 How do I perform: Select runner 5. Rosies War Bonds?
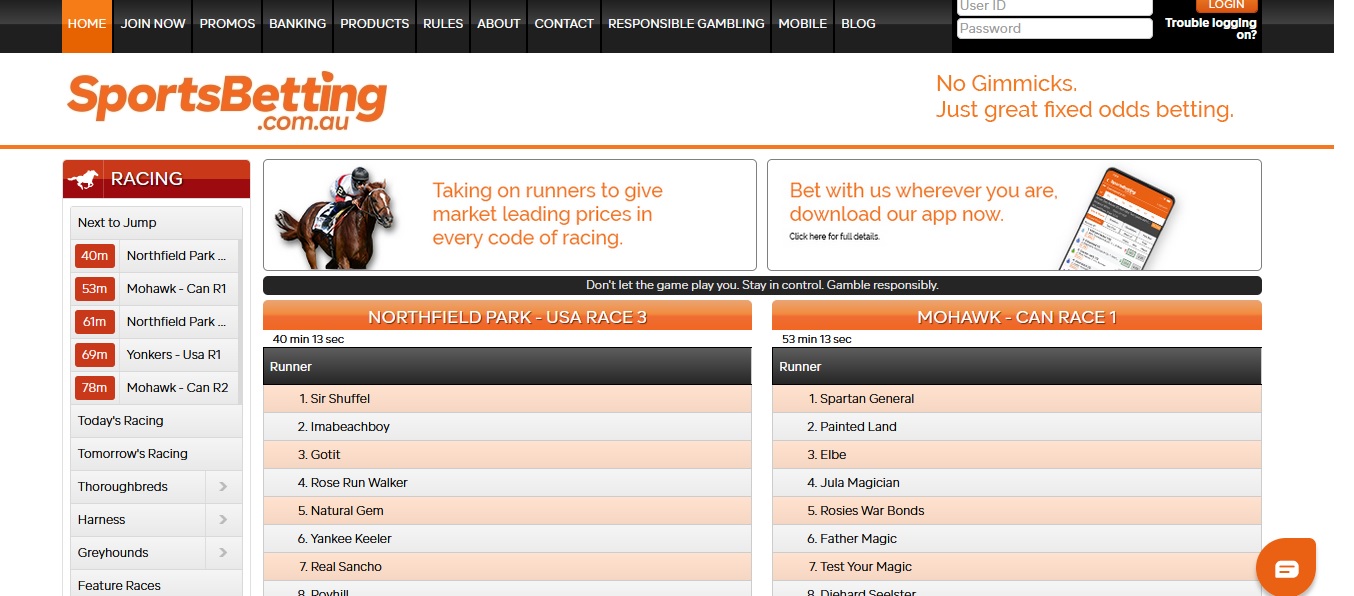[1017, 511]
